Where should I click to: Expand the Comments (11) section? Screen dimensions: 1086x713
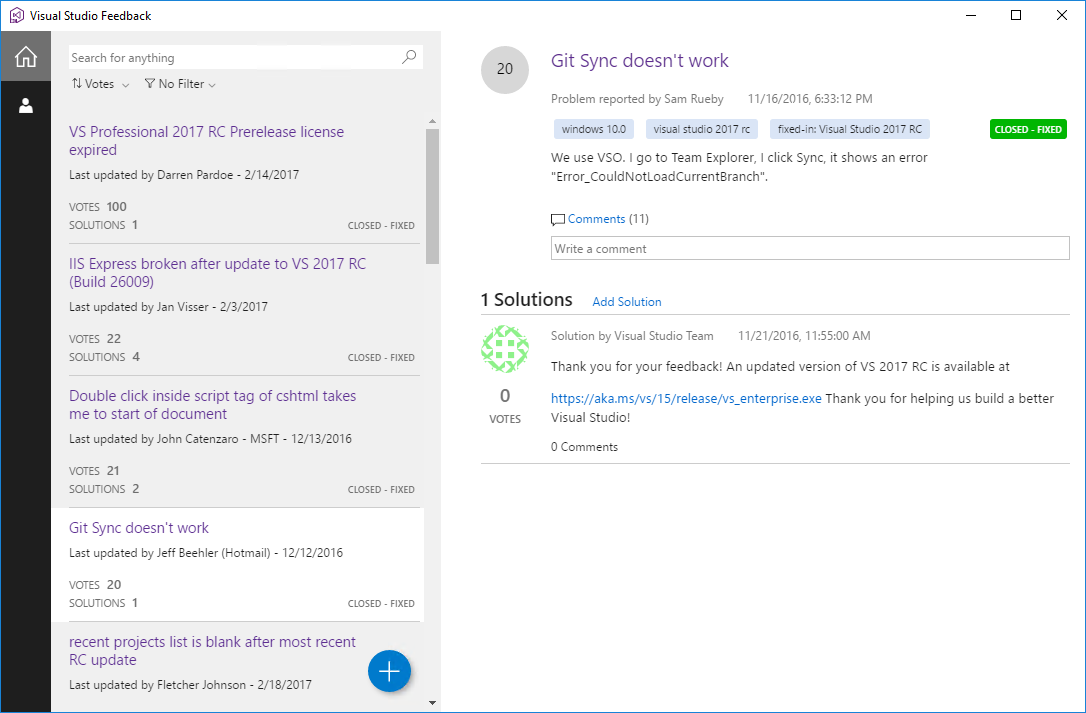[x=596, y=219]
